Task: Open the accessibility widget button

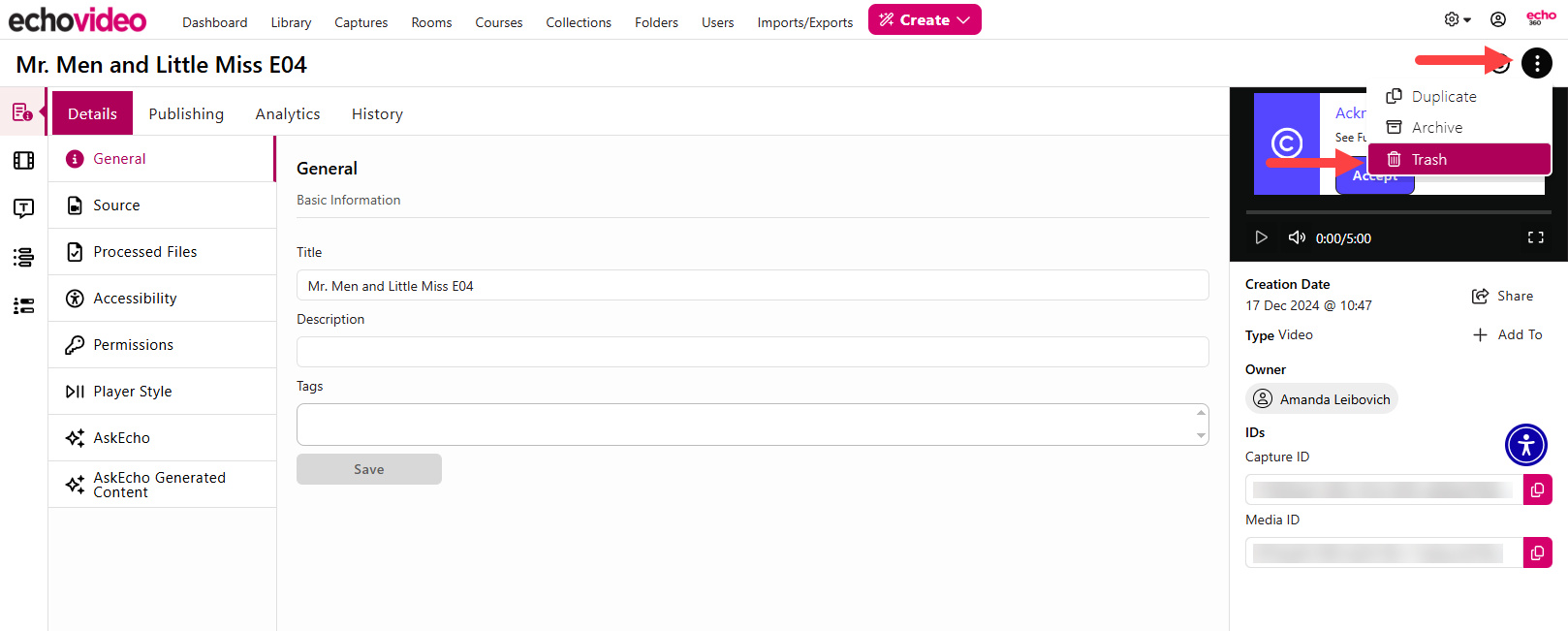Action: (1526, 445)
